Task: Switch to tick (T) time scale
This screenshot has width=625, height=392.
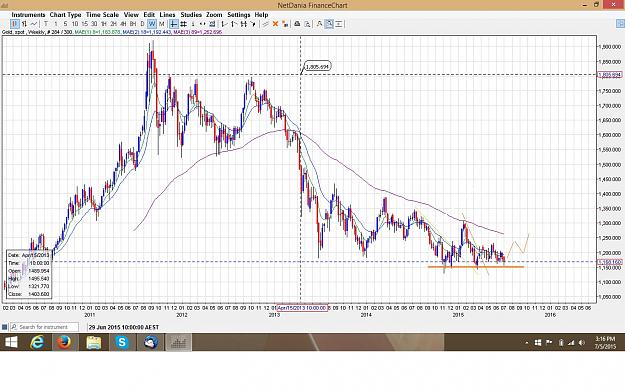Action: (46, 24)
